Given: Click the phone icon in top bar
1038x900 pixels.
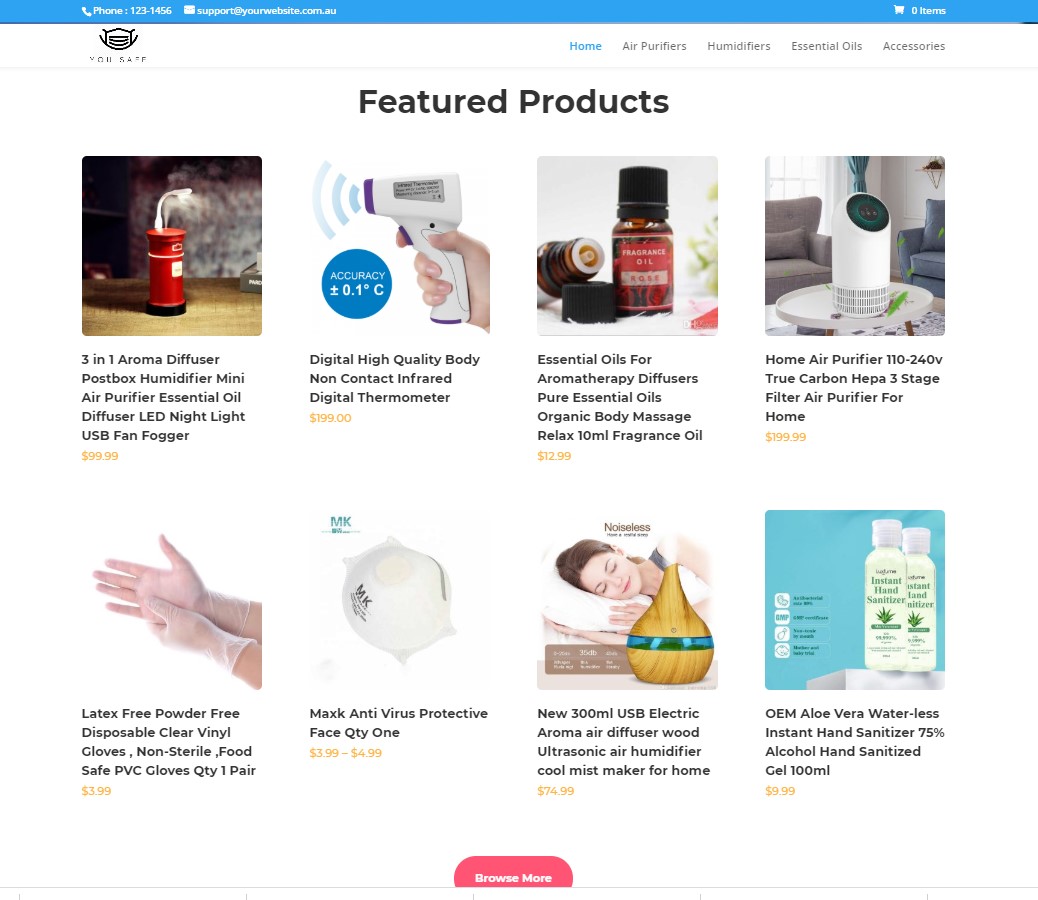Looking at the screenshot, I should coord(86,11).
